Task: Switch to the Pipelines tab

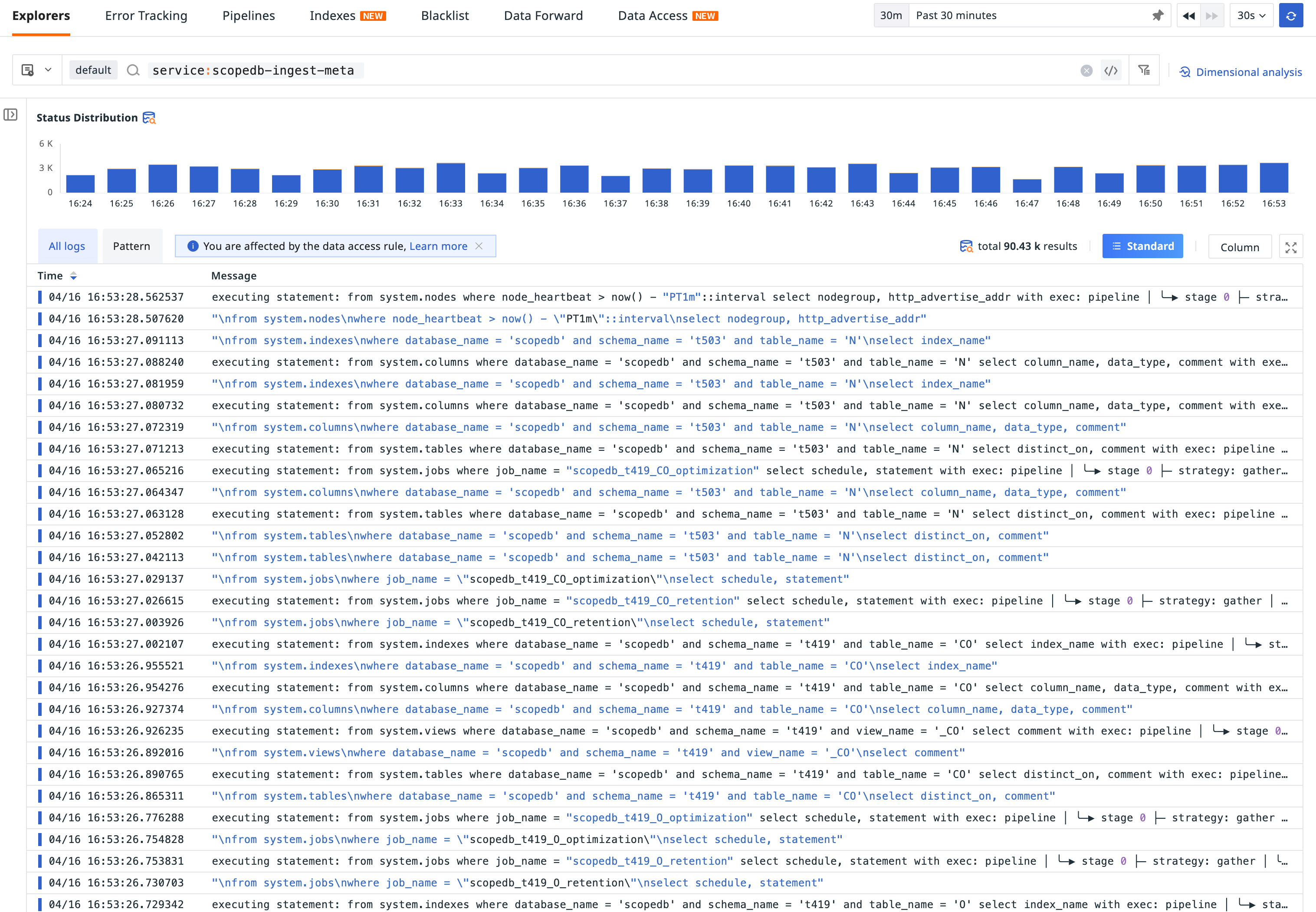Action: pos(249,16)
